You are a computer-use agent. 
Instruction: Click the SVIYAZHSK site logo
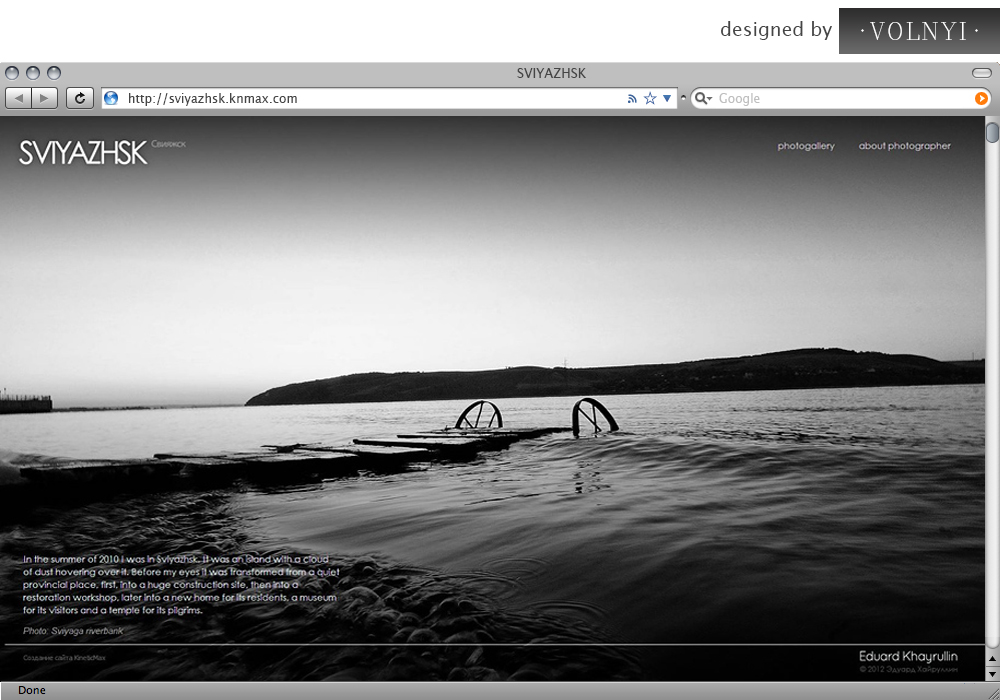(83, 153)
